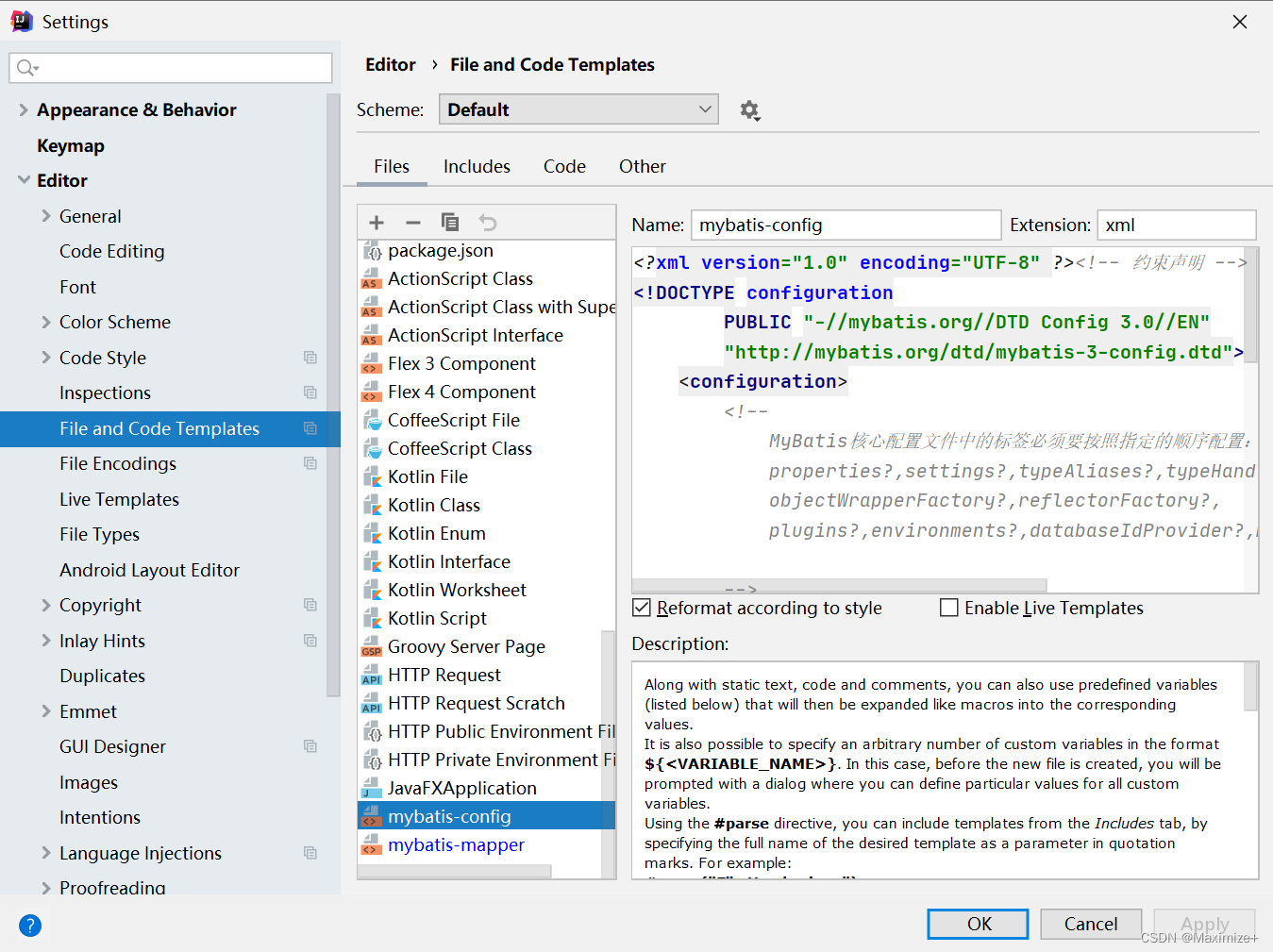
Task: Switch to the Code tab
Action: [564, 167]
